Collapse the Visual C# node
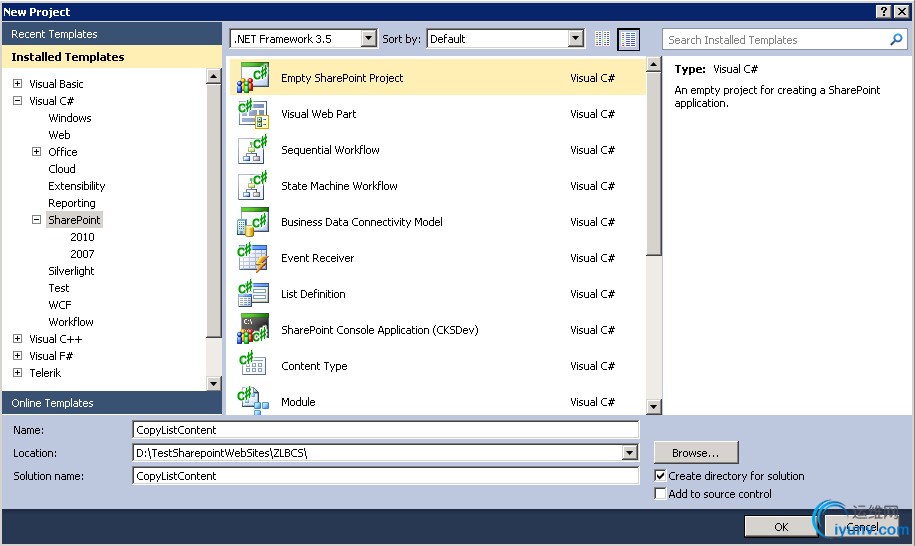Viewport: 915px width, 546px height. pyautogui.click(x=18, y=100)
